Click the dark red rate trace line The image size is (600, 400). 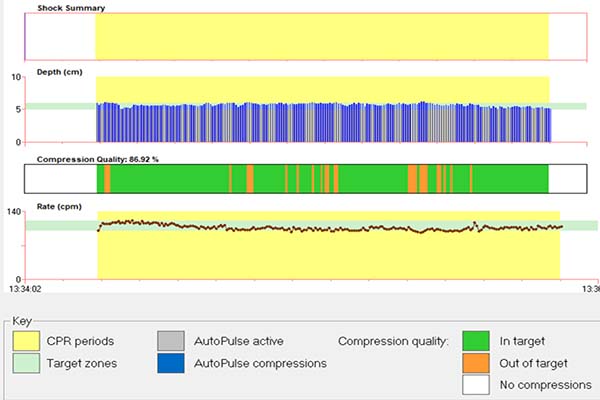click(300, 229)
